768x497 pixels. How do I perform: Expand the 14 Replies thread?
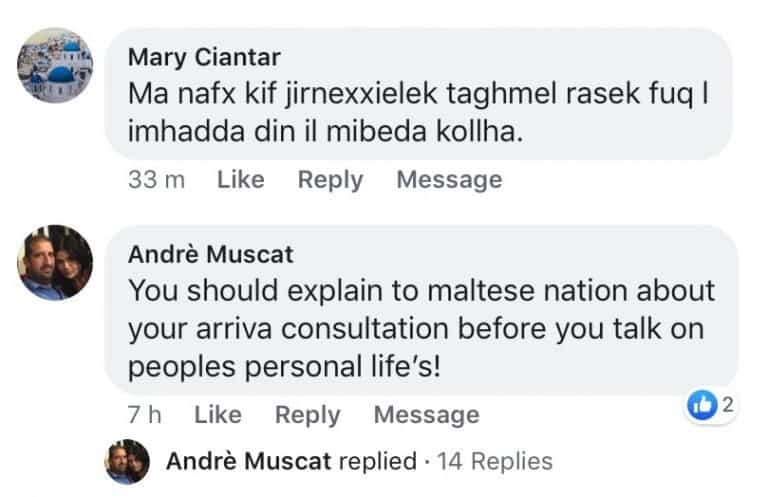pyautogui.click(x=497, y=461)
